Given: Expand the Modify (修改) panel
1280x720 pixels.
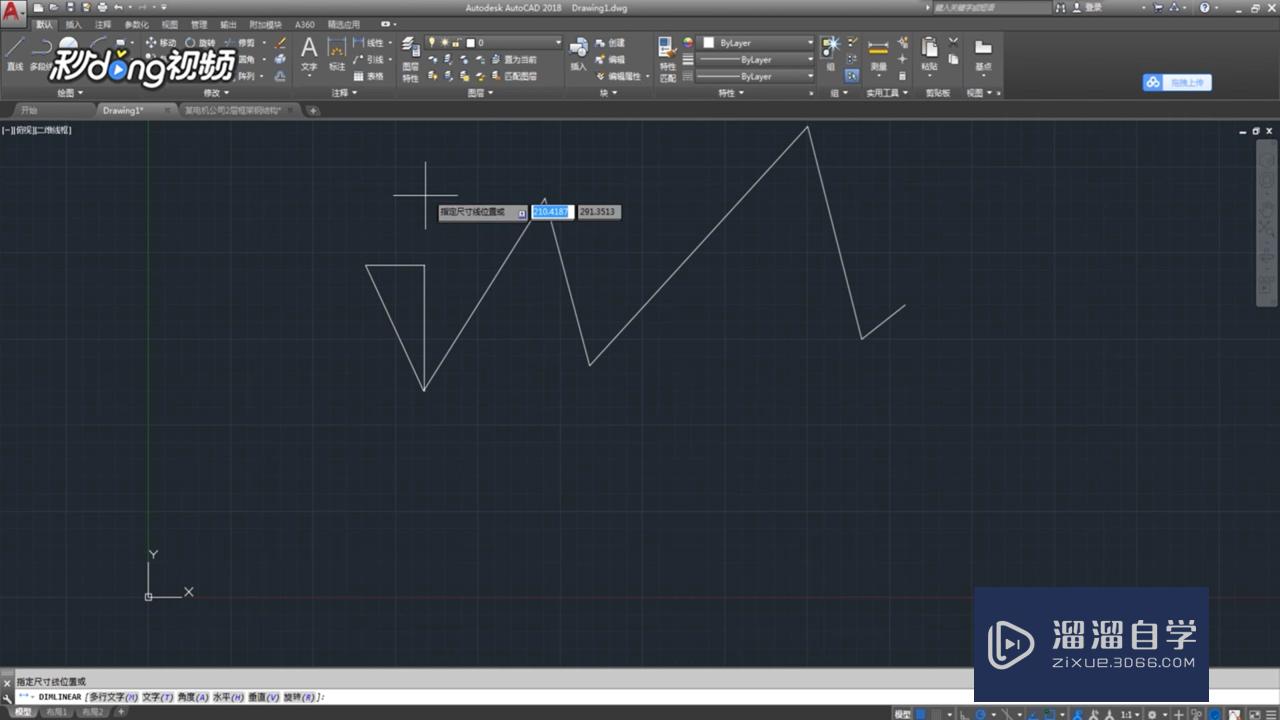Looking at the screenshot, I should click(x=216, y=92).
